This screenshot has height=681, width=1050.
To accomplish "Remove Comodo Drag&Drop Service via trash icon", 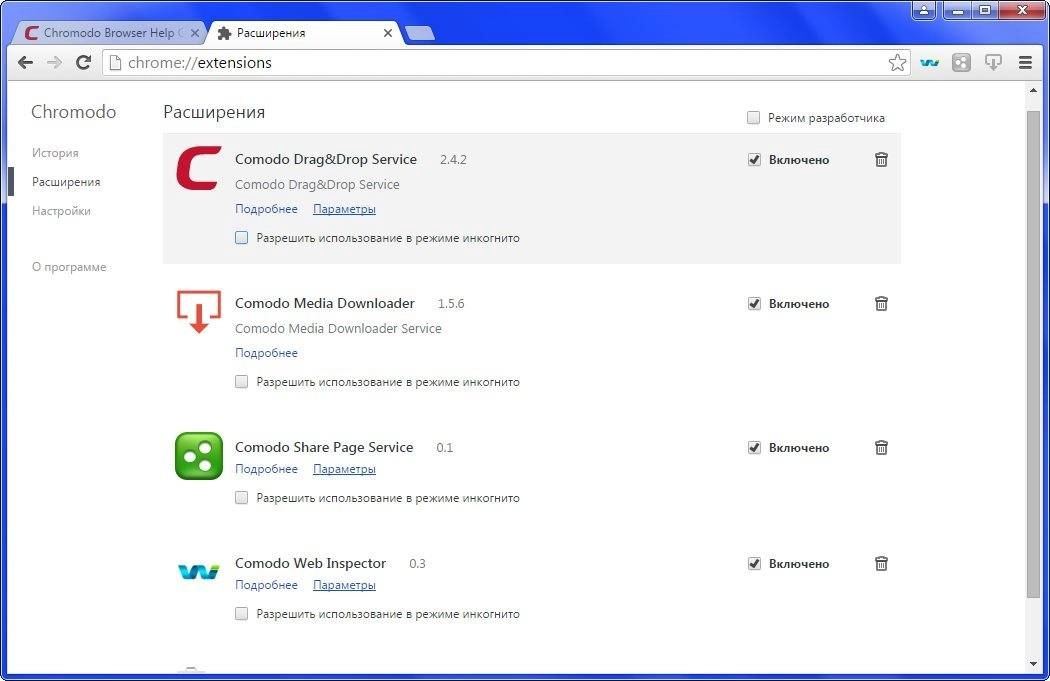I will (881, 159).
